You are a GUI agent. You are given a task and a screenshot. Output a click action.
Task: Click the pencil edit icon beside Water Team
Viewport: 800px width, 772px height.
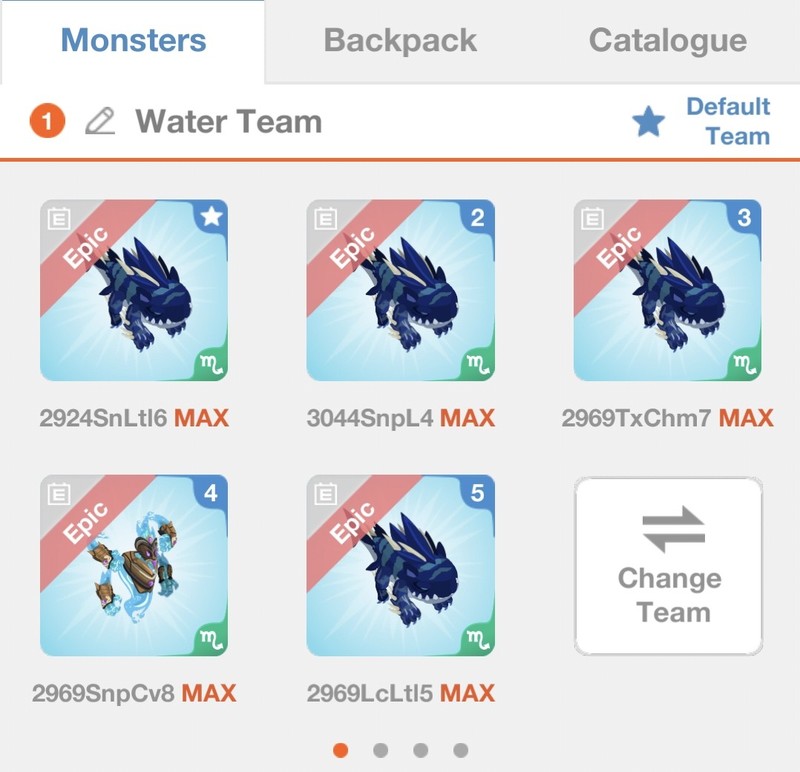point(100,121)
